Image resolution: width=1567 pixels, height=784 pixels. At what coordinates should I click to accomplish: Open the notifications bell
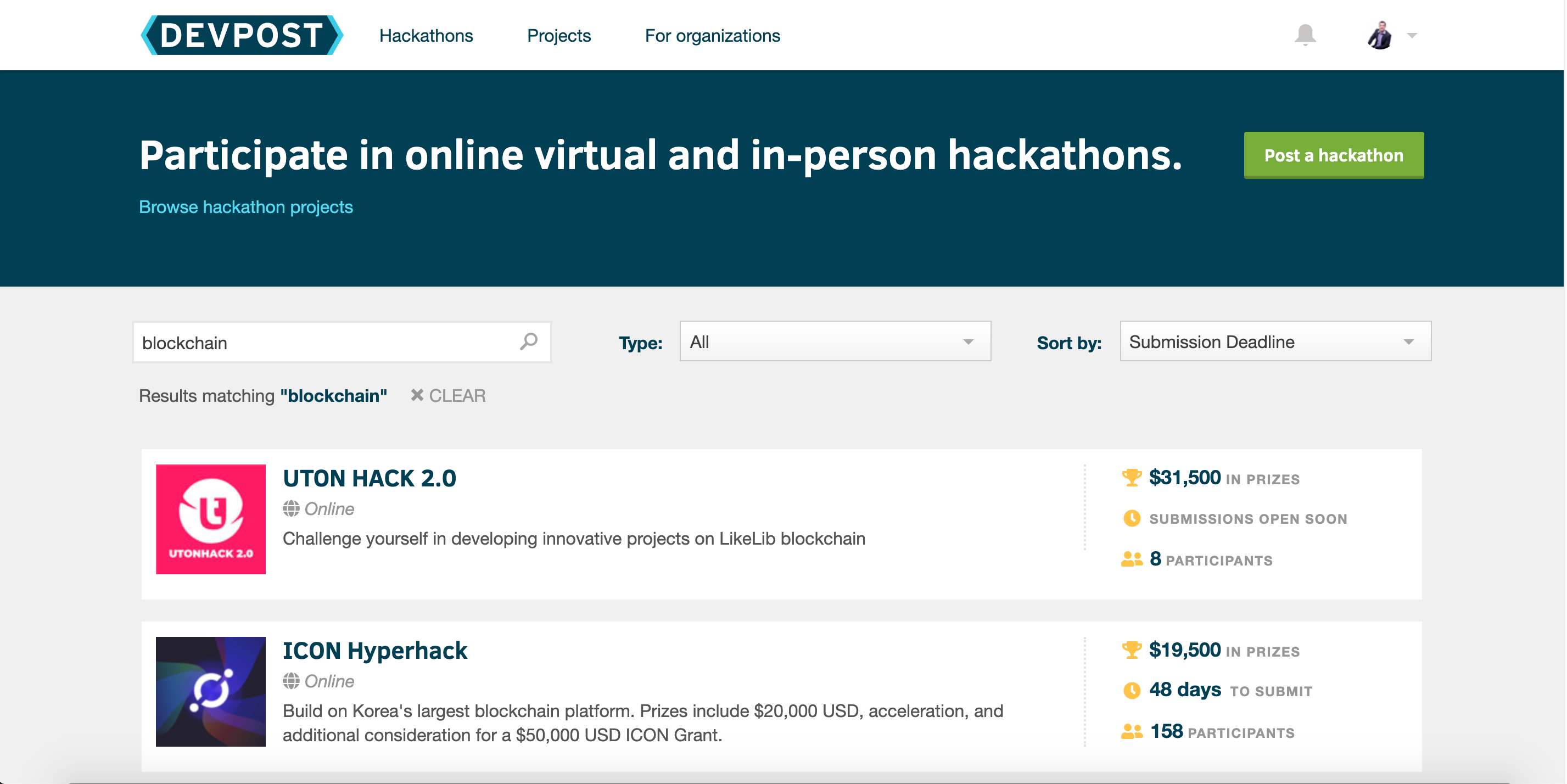pos(1305,35)
